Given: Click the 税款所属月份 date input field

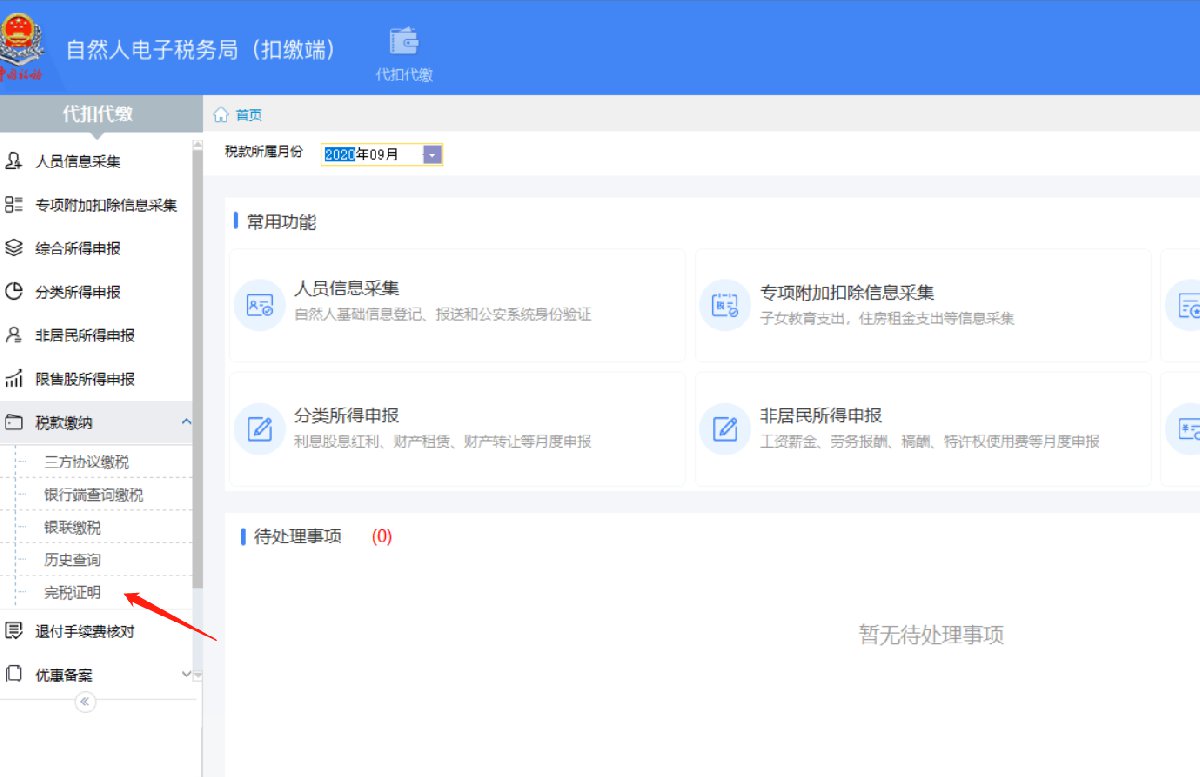Looking at the screenshot, I should coord(370,154).
